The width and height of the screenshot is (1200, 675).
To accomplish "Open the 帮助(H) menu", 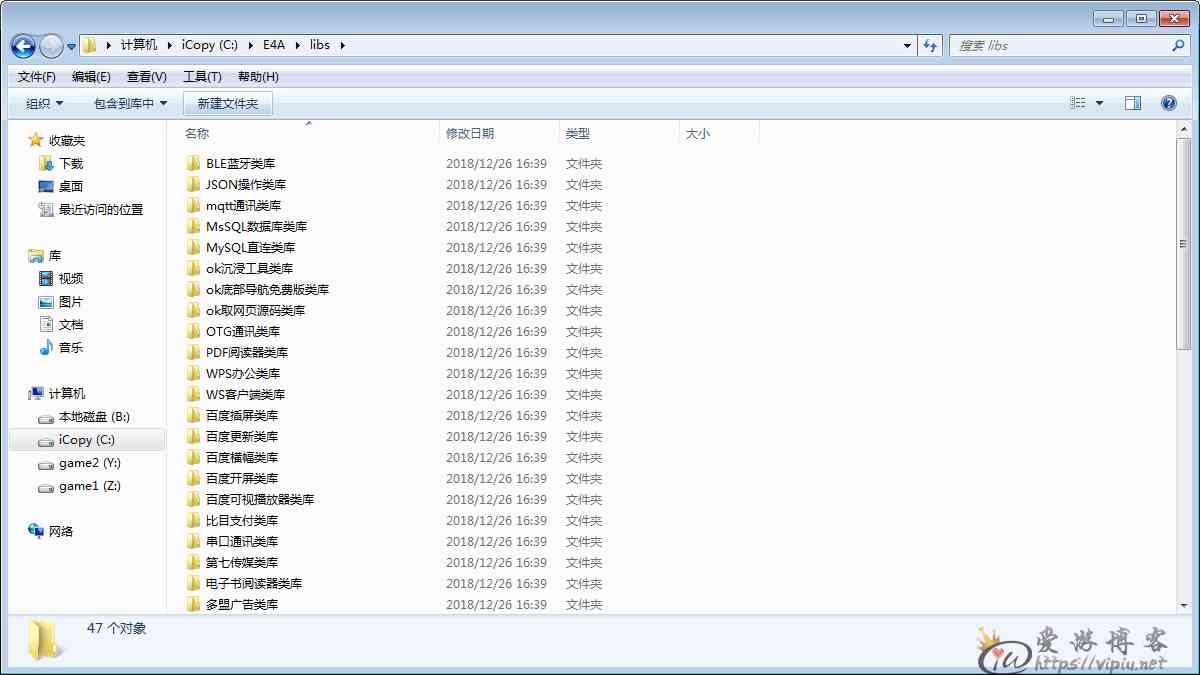I will pos(258,77).
